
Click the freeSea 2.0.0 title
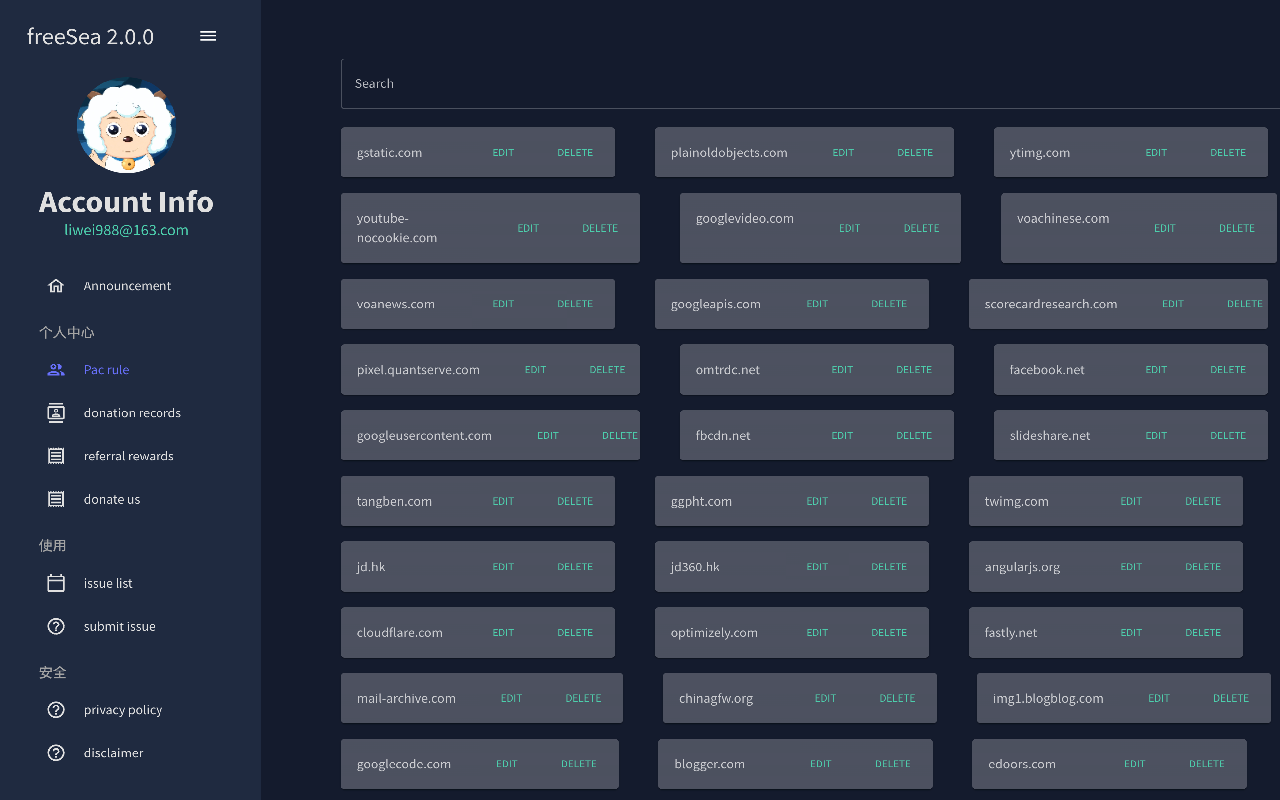[x=90, y=37]
